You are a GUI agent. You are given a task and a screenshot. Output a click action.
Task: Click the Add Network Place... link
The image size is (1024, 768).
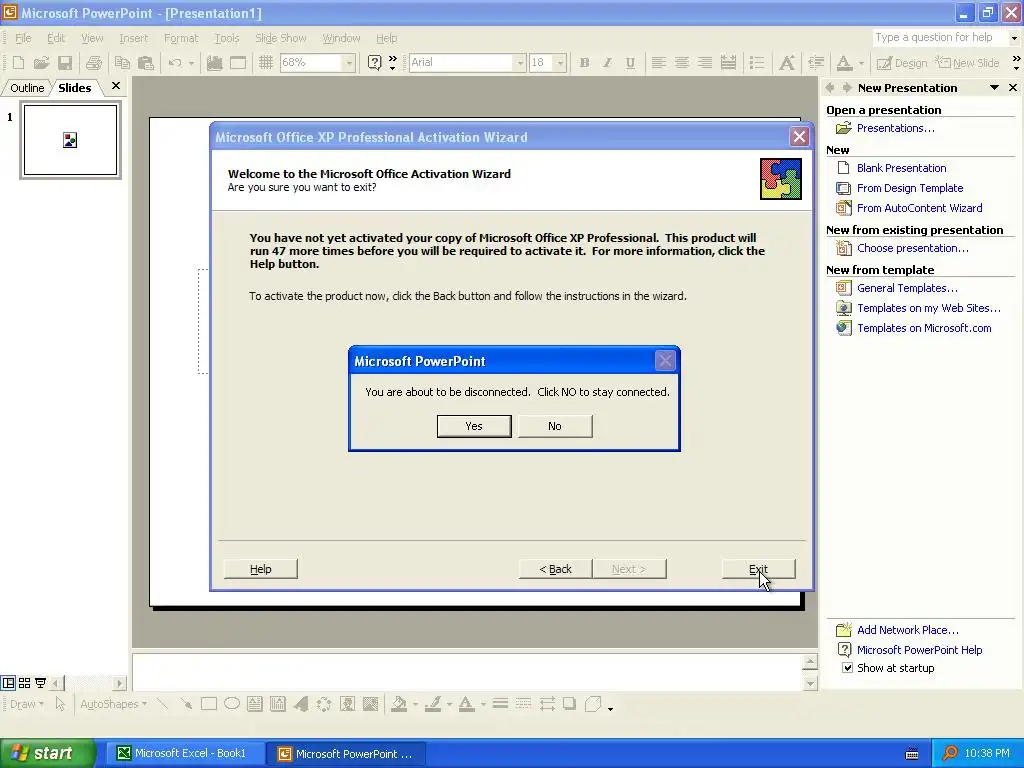[x=908, y=630]
